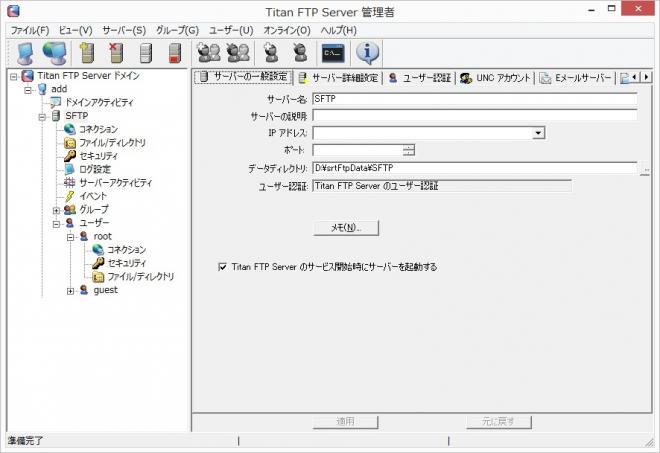660x453 pixels.
Task: Open セキュリティ under root user
Action: point(127,263)
